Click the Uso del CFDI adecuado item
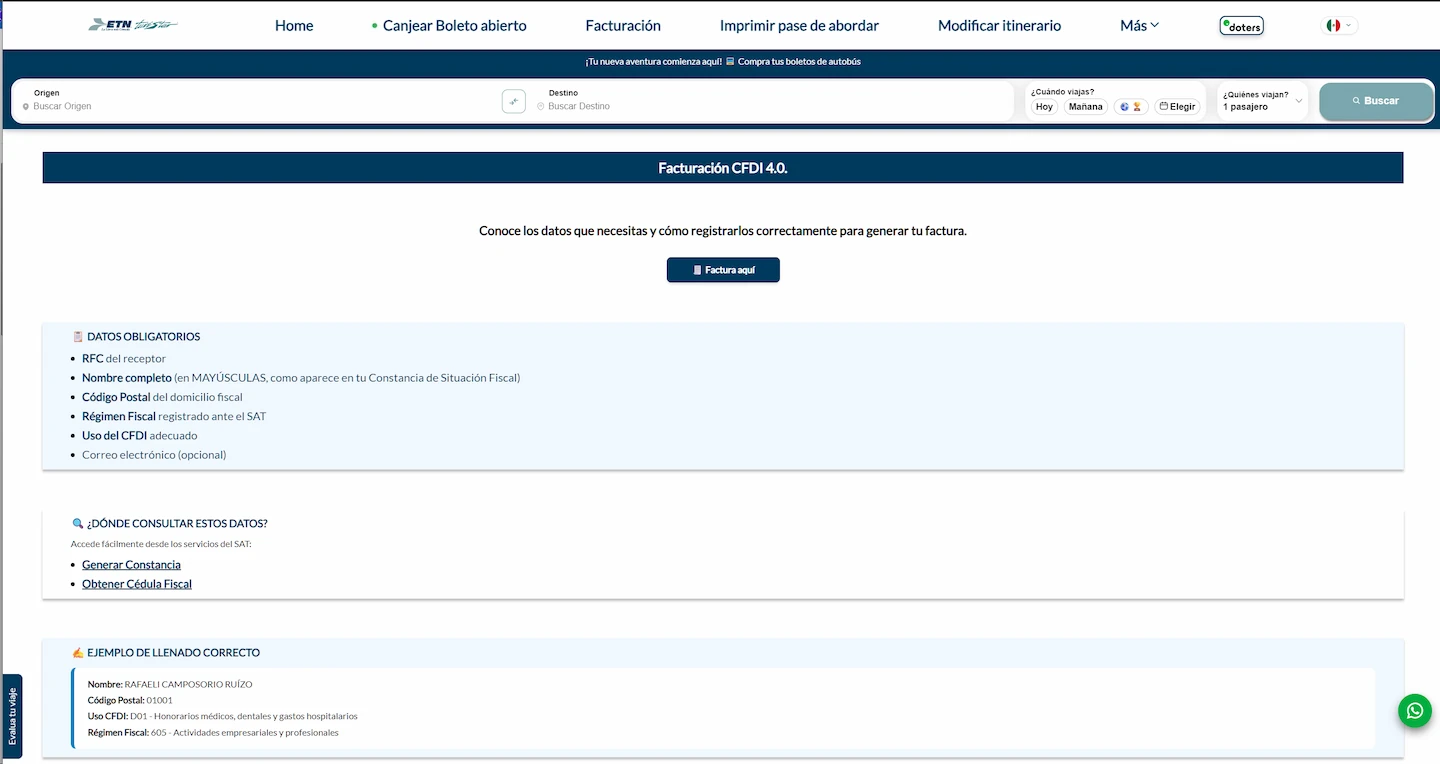Image resolution: width=1440 pixels, height=764 pixels. [x=140, y=436]
